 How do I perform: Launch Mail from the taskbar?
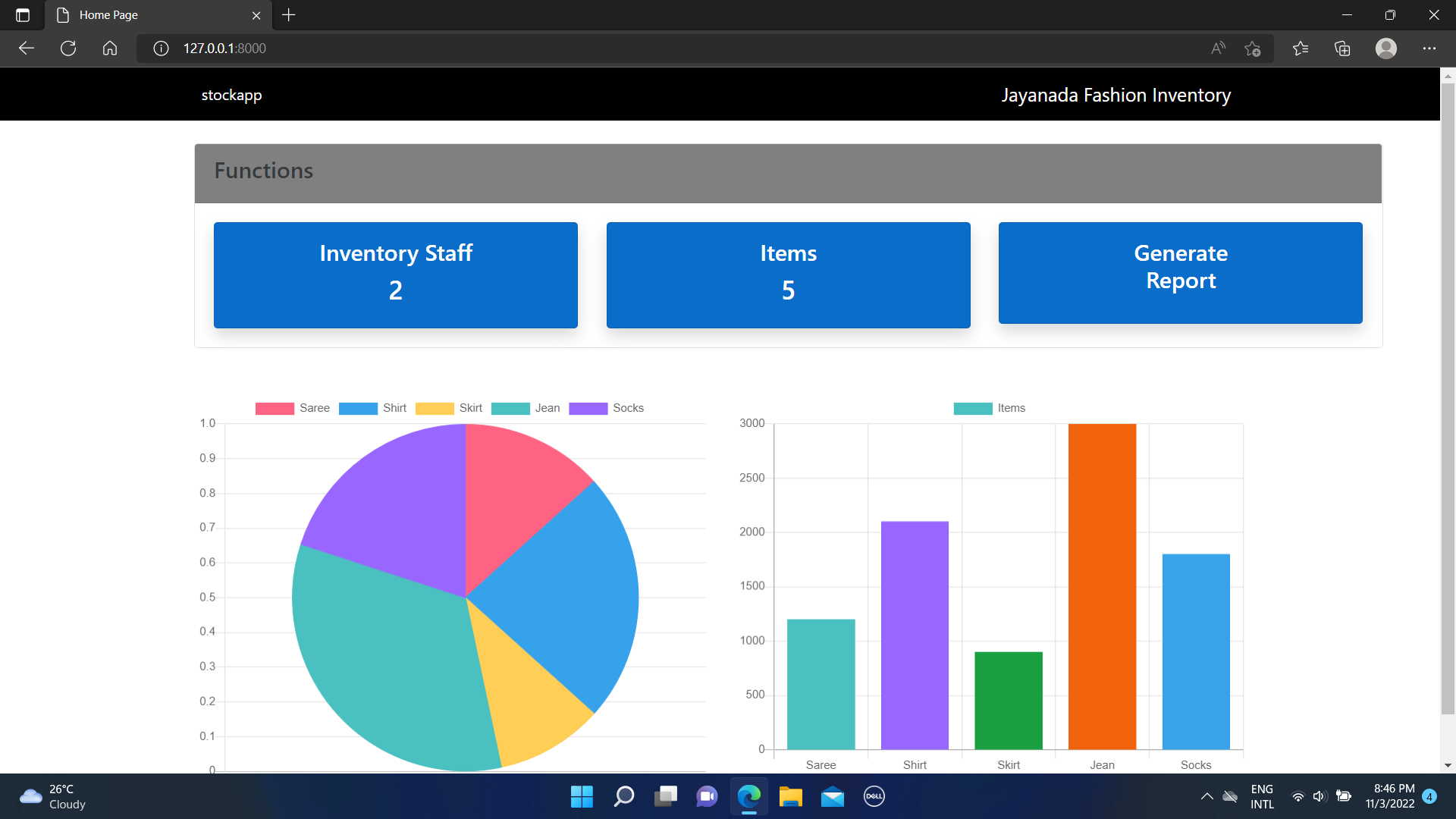832,796
